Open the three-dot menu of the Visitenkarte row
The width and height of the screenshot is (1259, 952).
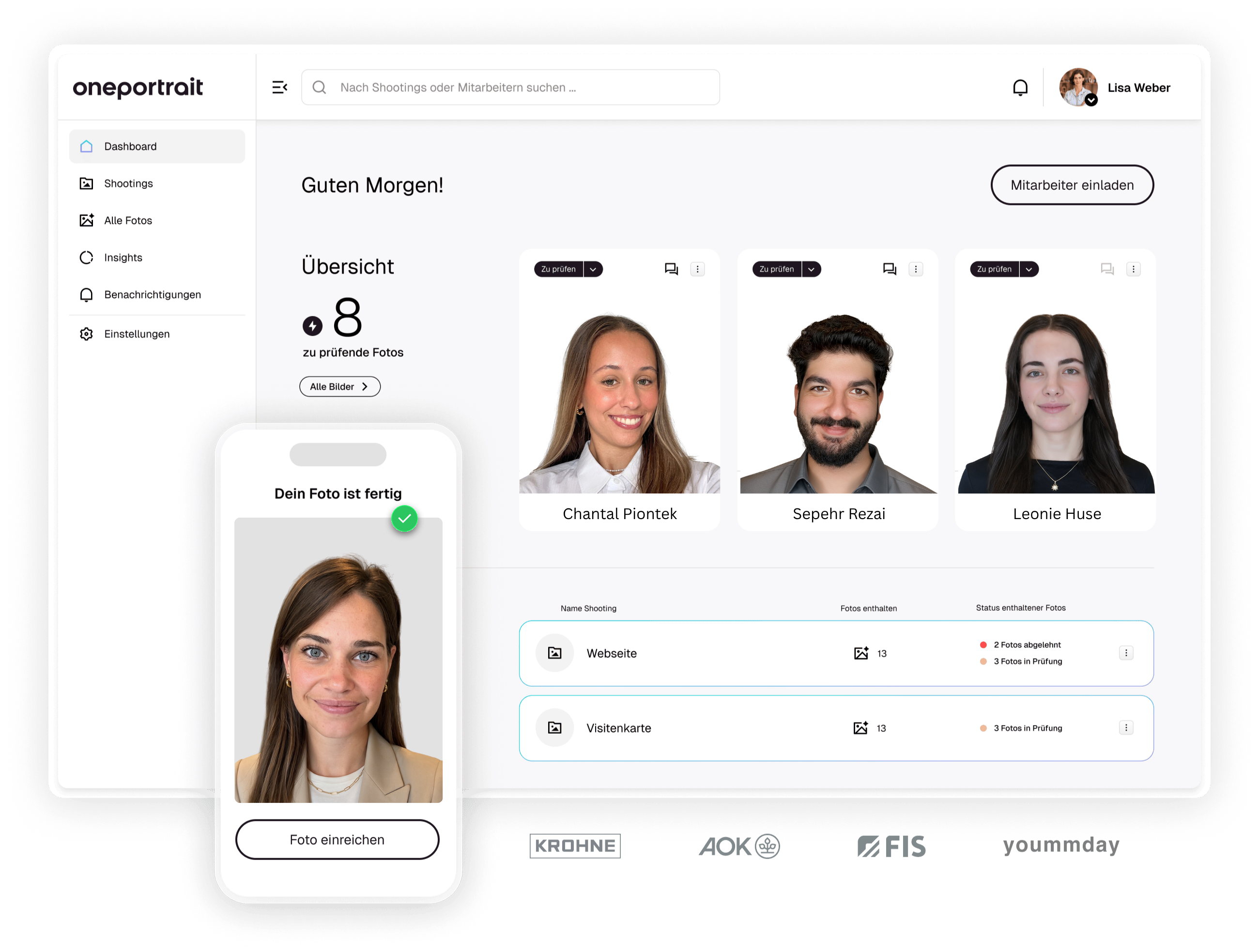click(1126, 727)
